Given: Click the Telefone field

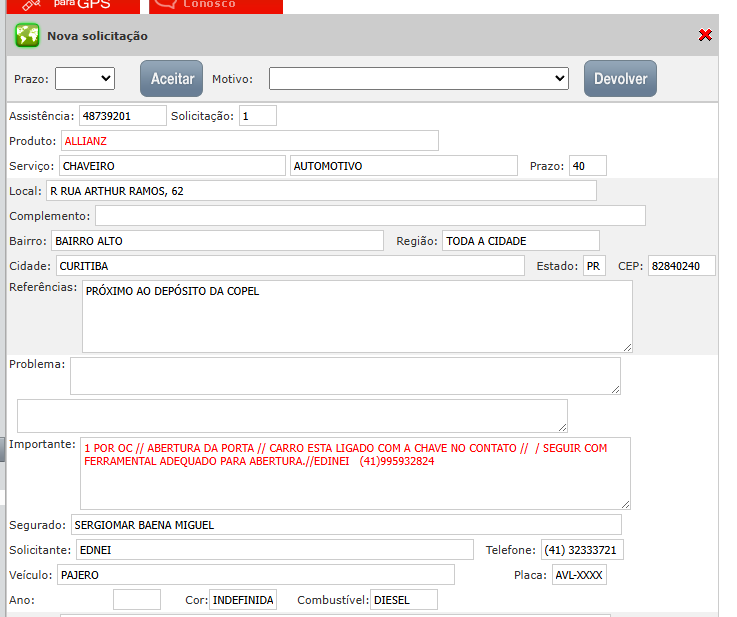Looking at the screenshot, I should point(582,549).
